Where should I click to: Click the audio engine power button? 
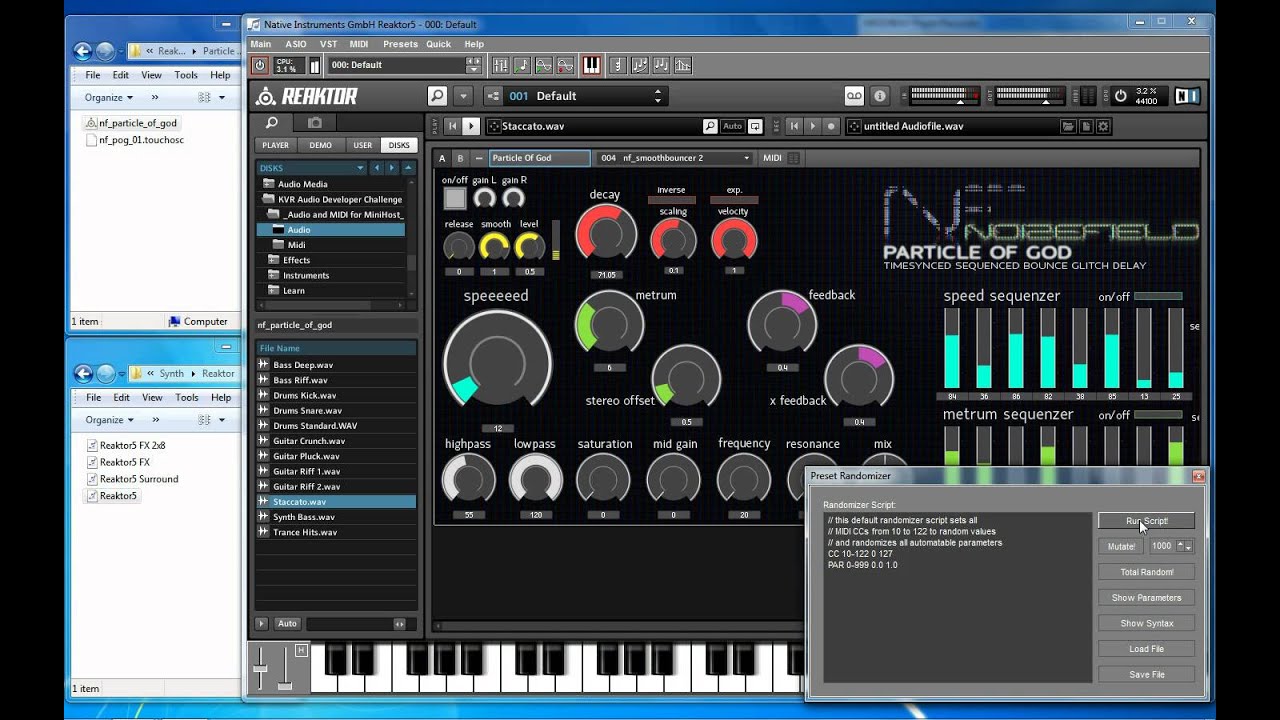260,65
